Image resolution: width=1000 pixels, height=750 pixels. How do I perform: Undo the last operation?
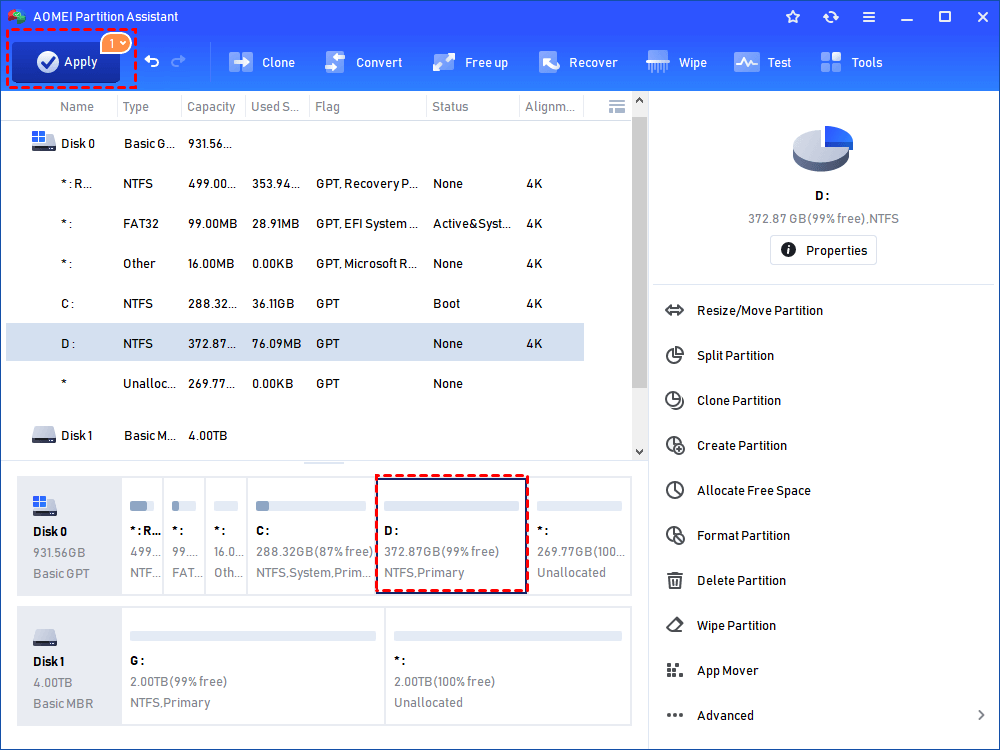coord(152,61)
